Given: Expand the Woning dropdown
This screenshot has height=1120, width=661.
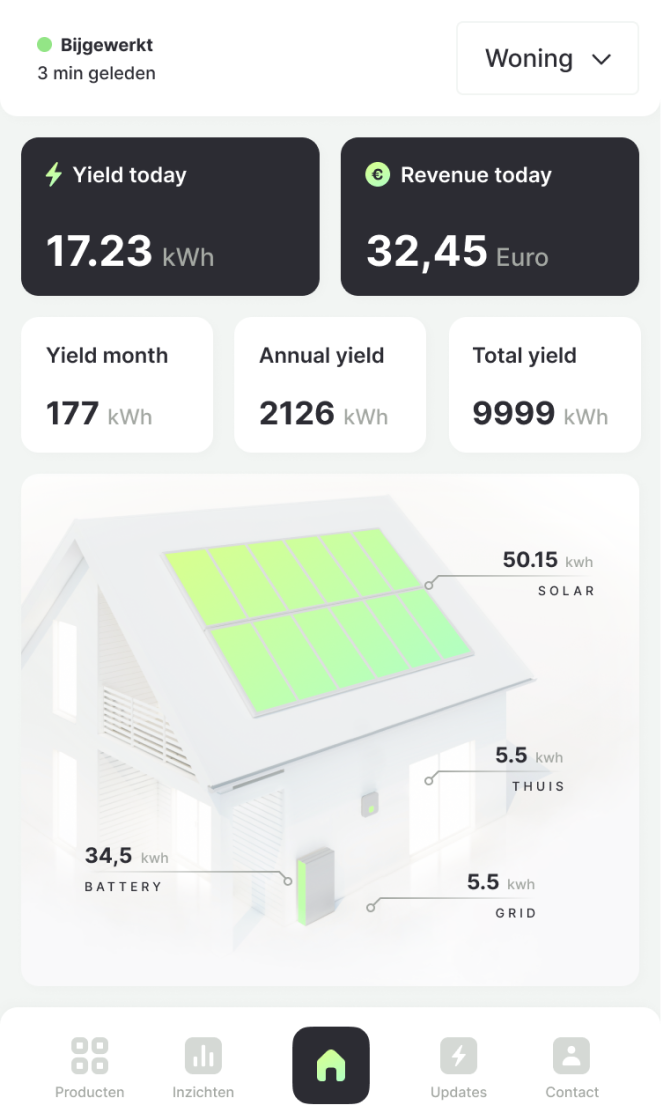Looking at the screenshot, I should 547,58.
